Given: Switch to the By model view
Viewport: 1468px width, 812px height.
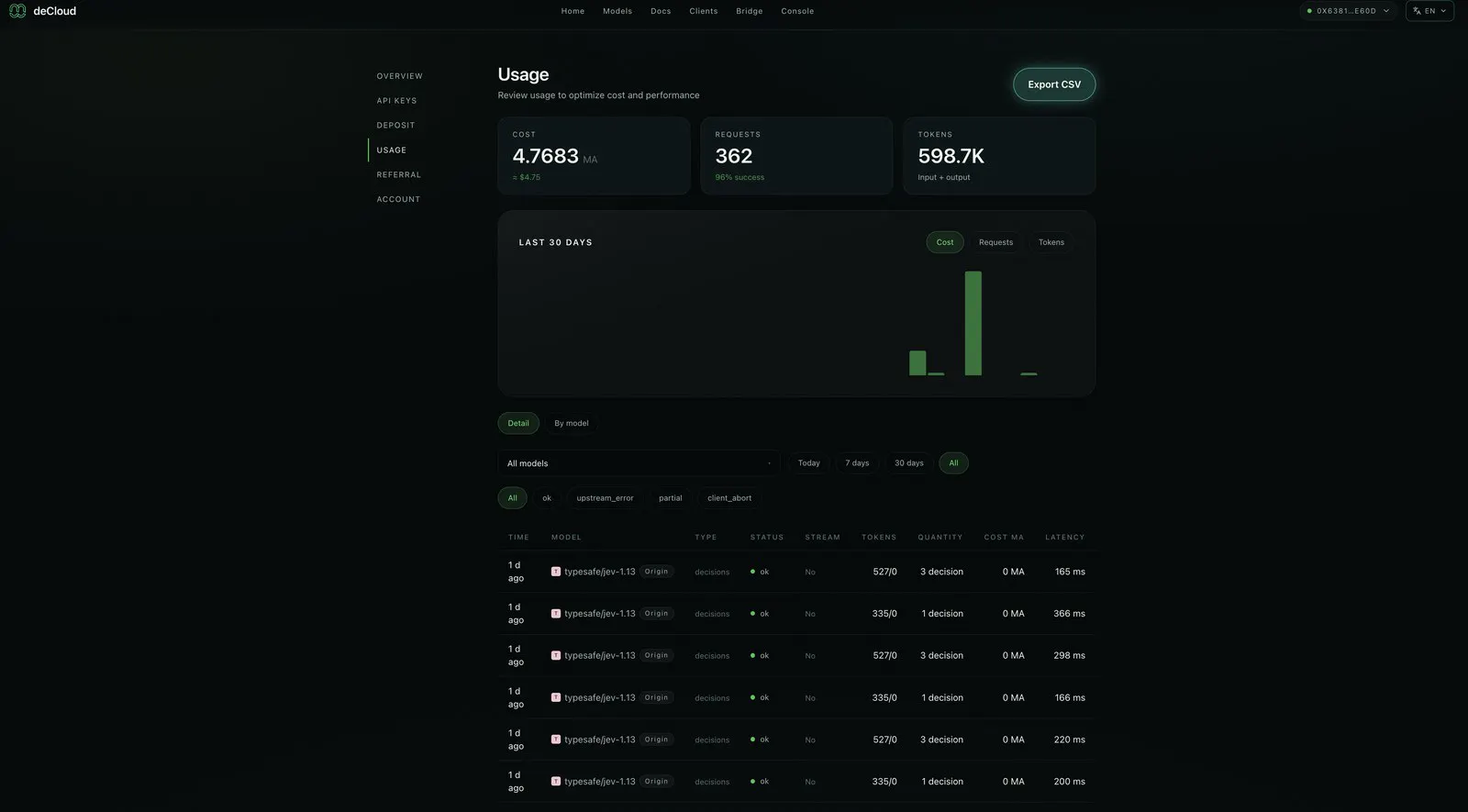Looking at the screenshot, I should 572,423.
